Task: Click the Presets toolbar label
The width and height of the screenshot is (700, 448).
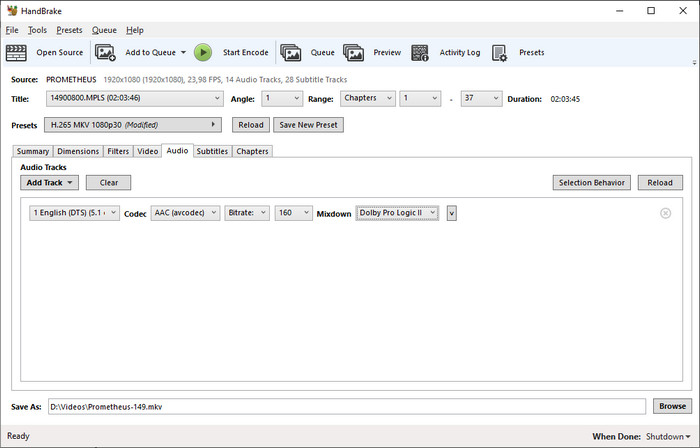Action: coord(531,53)
